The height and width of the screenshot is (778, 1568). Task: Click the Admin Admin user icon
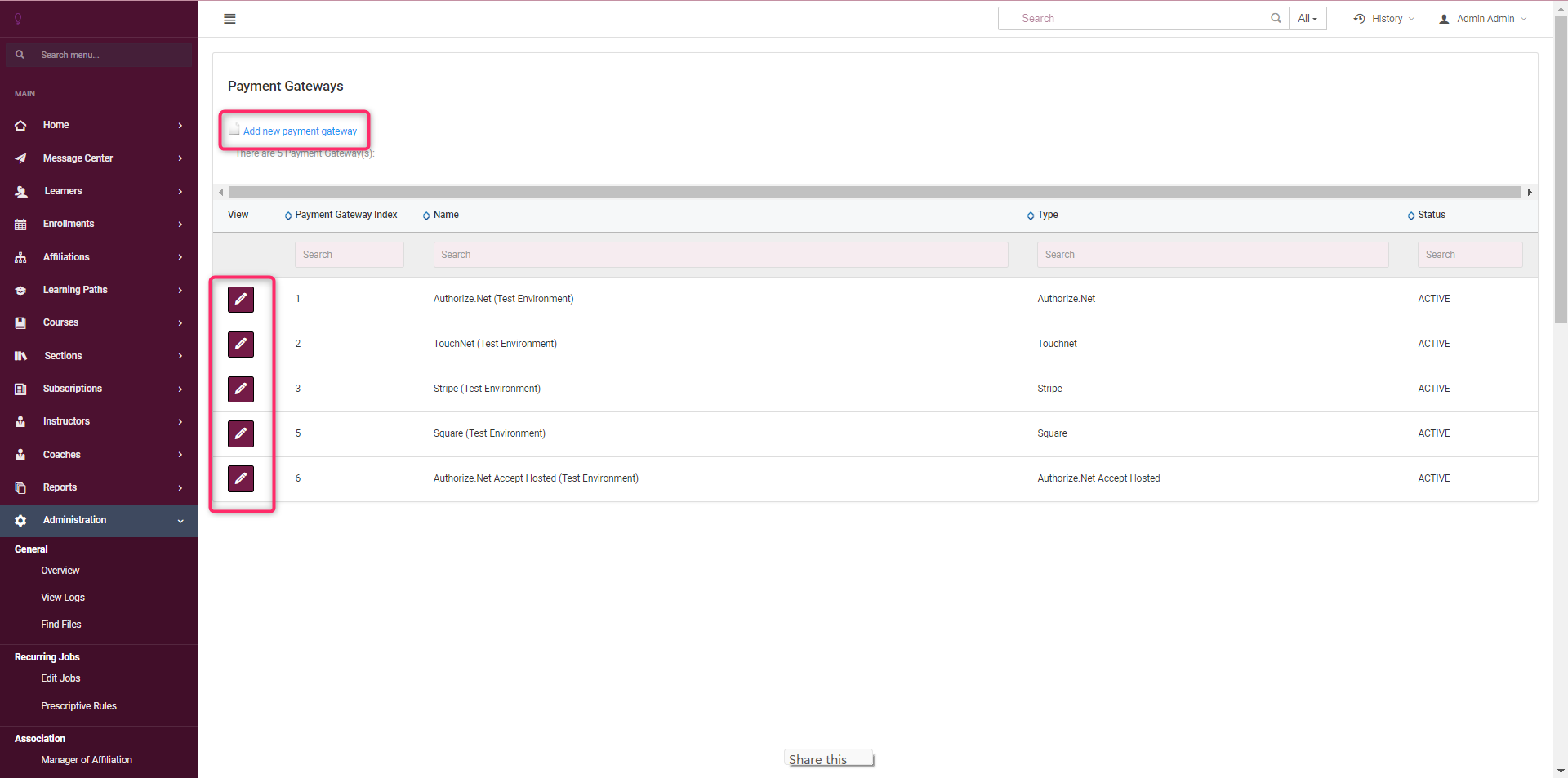pos(1444,19)
